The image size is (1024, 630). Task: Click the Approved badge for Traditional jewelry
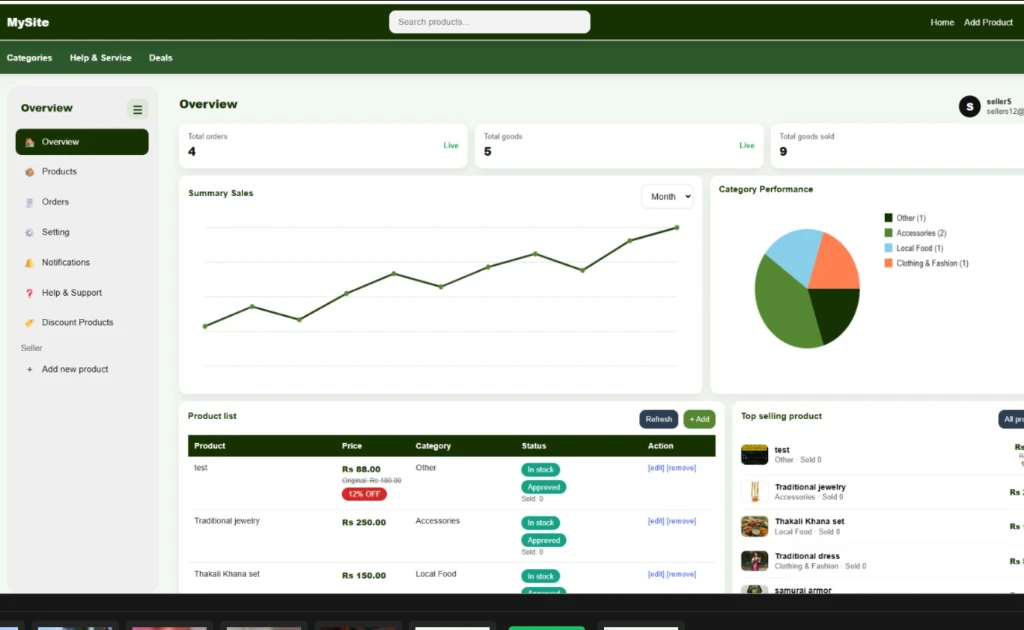(x=543, y=541)
